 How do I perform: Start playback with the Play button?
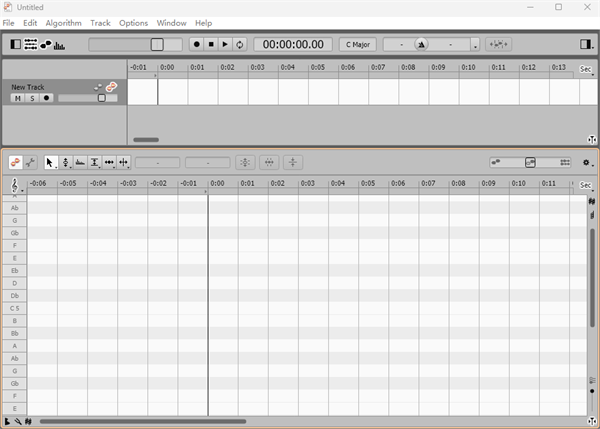click(x=225, y=44)
